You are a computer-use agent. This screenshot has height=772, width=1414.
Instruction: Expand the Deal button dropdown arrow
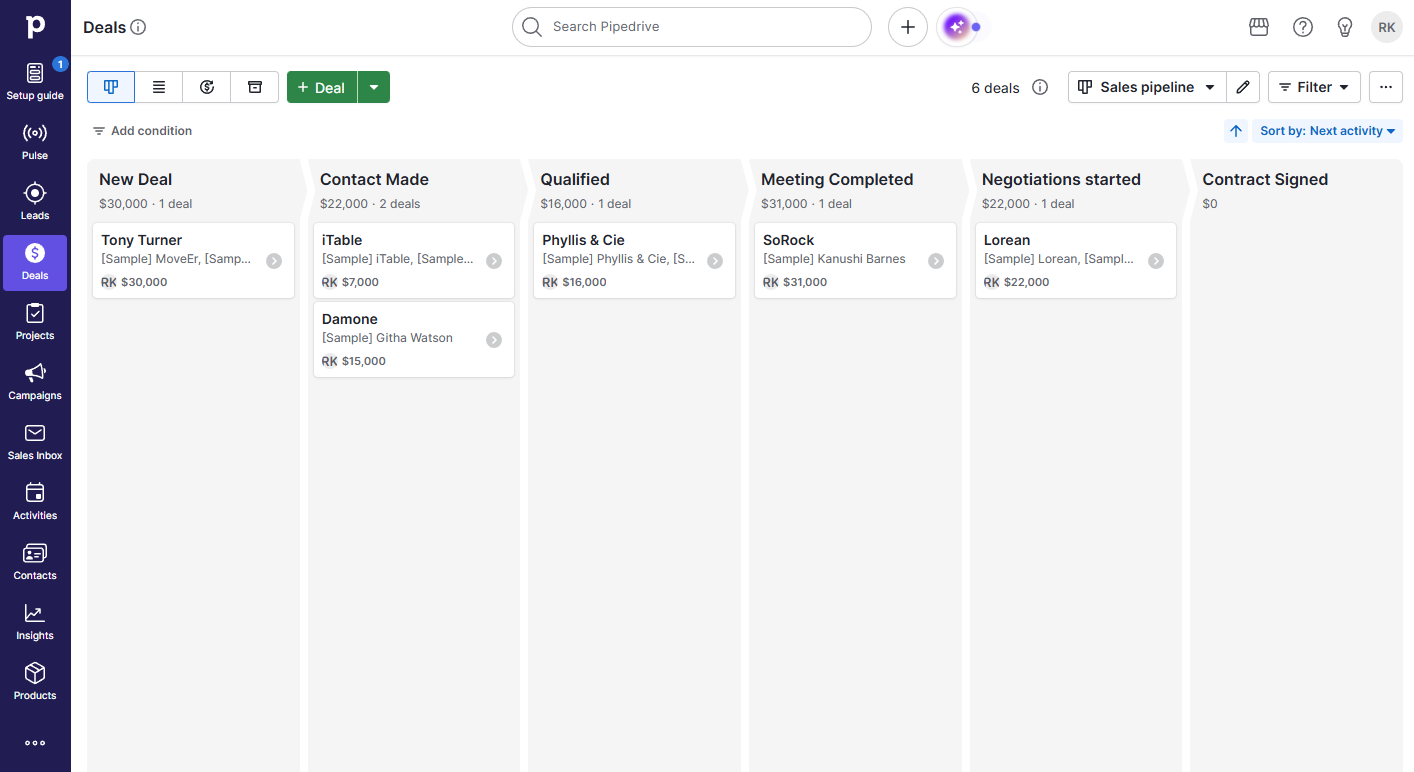(x=374, y=87)
